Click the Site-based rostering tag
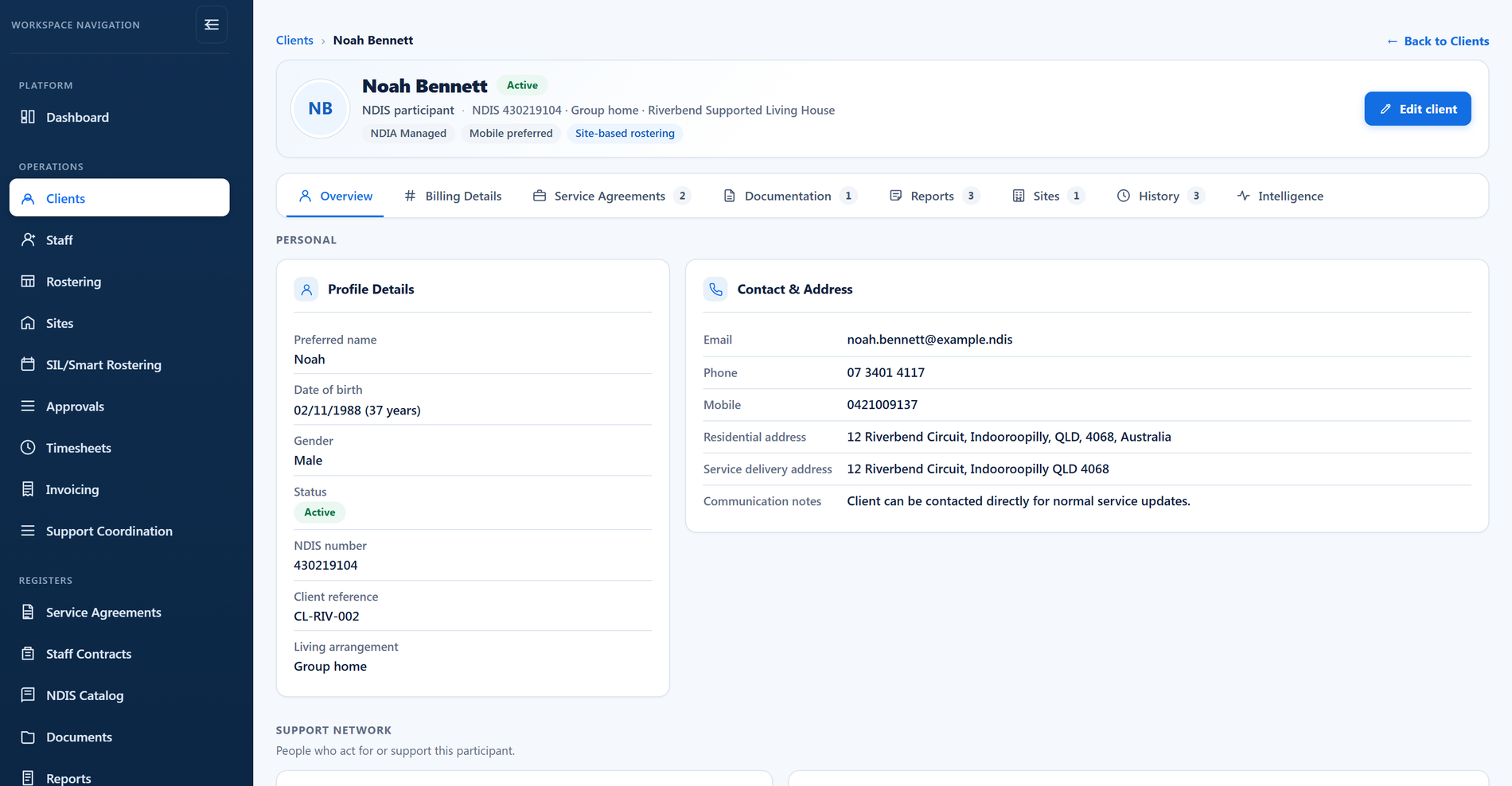Viewport: 1512px width, 786px height. pos(625,133)
